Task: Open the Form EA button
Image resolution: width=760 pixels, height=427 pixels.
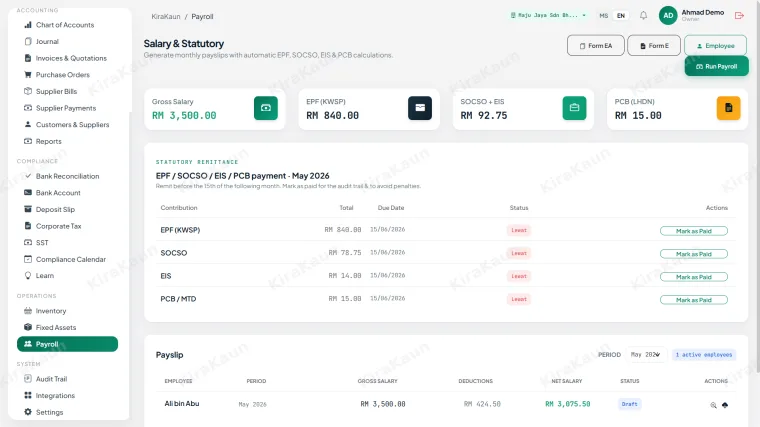Action: 596,46
